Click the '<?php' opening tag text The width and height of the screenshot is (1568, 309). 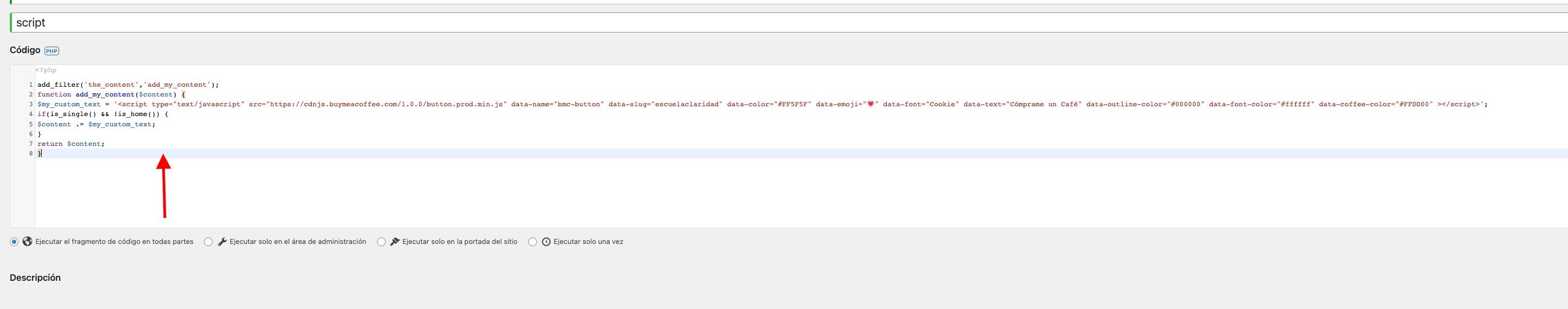[46, 70]
